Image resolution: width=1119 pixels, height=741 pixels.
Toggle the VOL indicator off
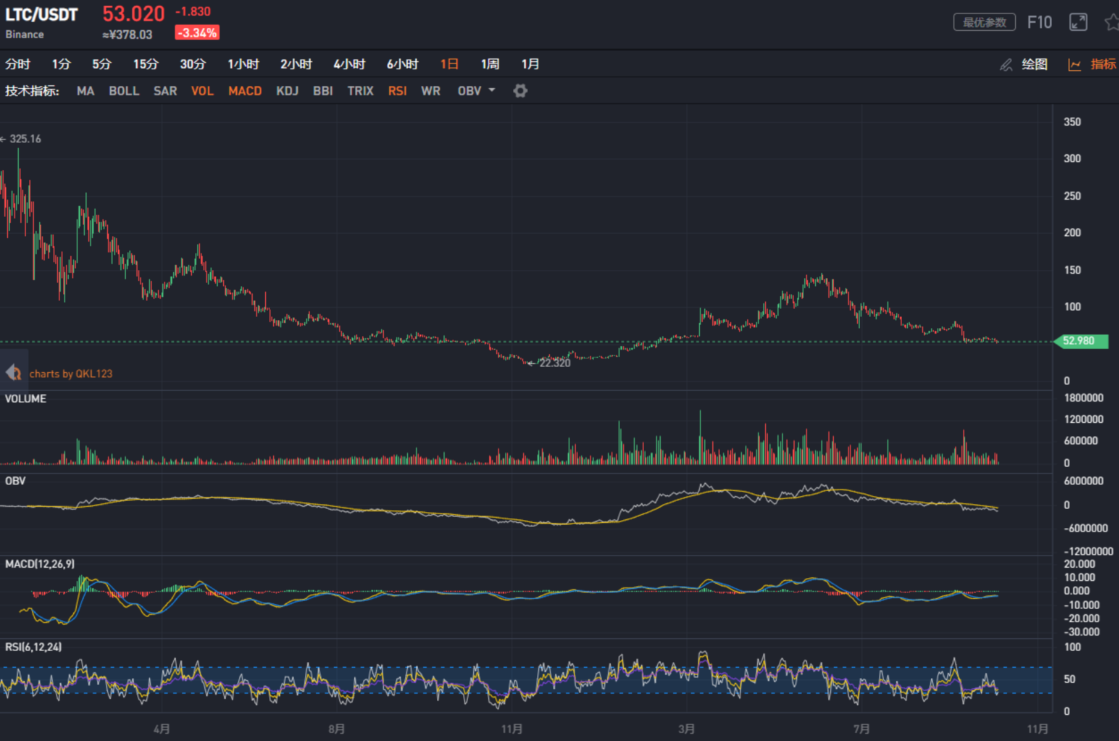click(x=202, y=91)
